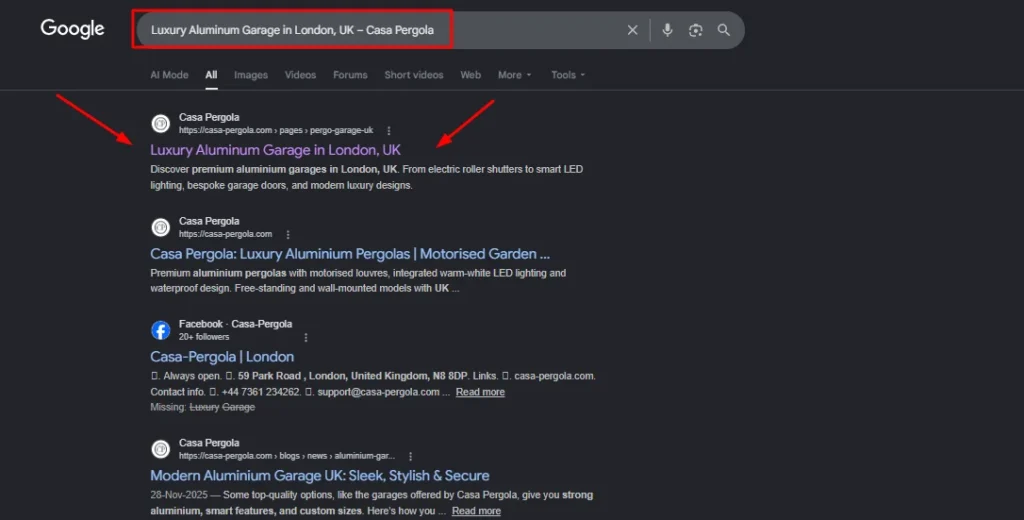The width and height of the screenshot is (1024, 520).
Task: Open options for pergo-garage-uk result
Action: pos(389,131)
